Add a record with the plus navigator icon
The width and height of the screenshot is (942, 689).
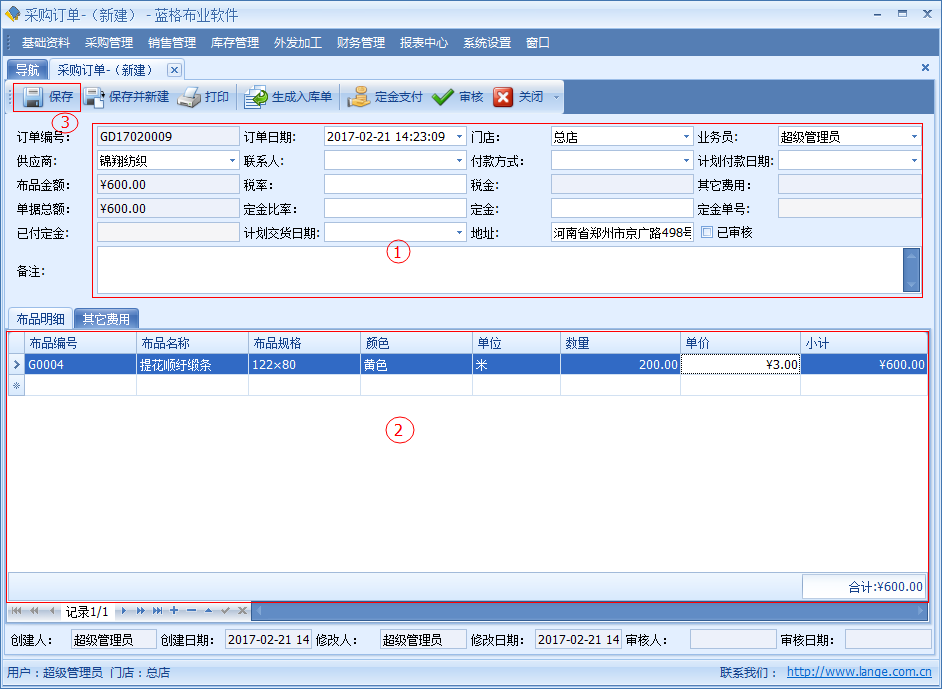click(174, 610)
